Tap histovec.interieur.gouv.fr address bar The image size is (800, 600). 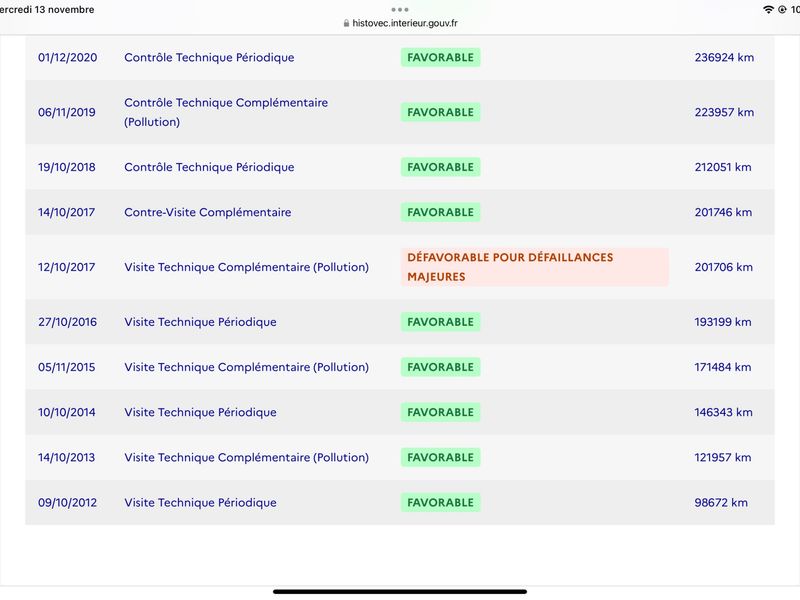[x=400, y=23]
